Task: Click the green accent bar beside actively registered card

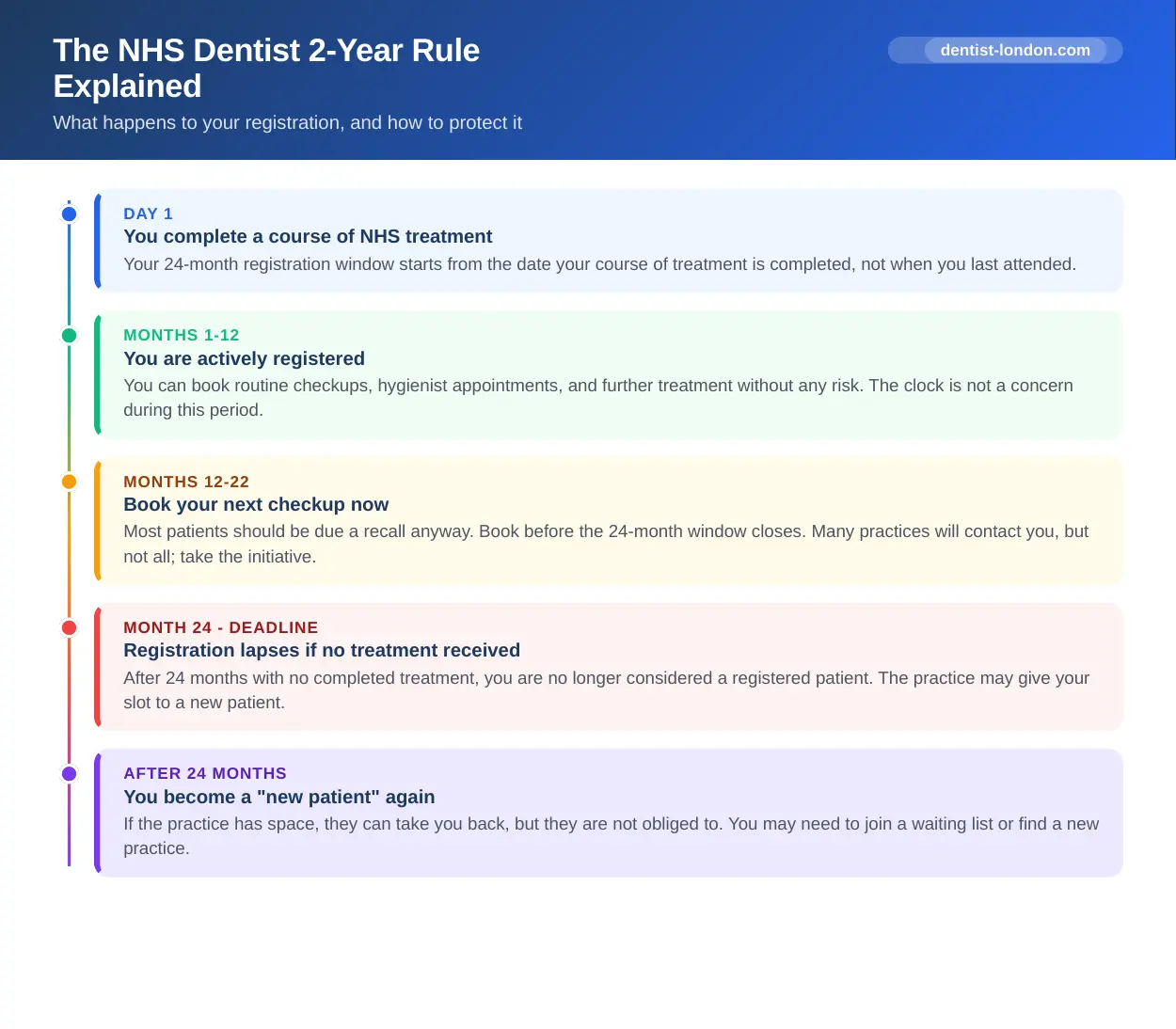Action: coord(97,375)
